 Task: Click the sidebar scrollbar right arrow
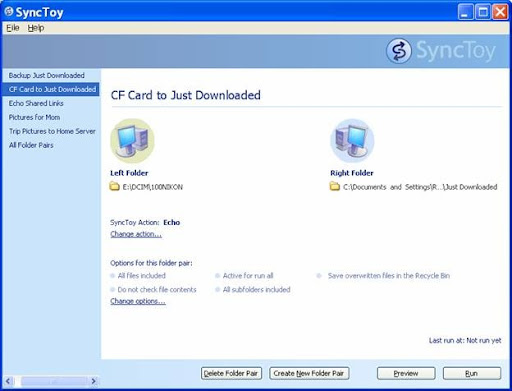[94, 381]
